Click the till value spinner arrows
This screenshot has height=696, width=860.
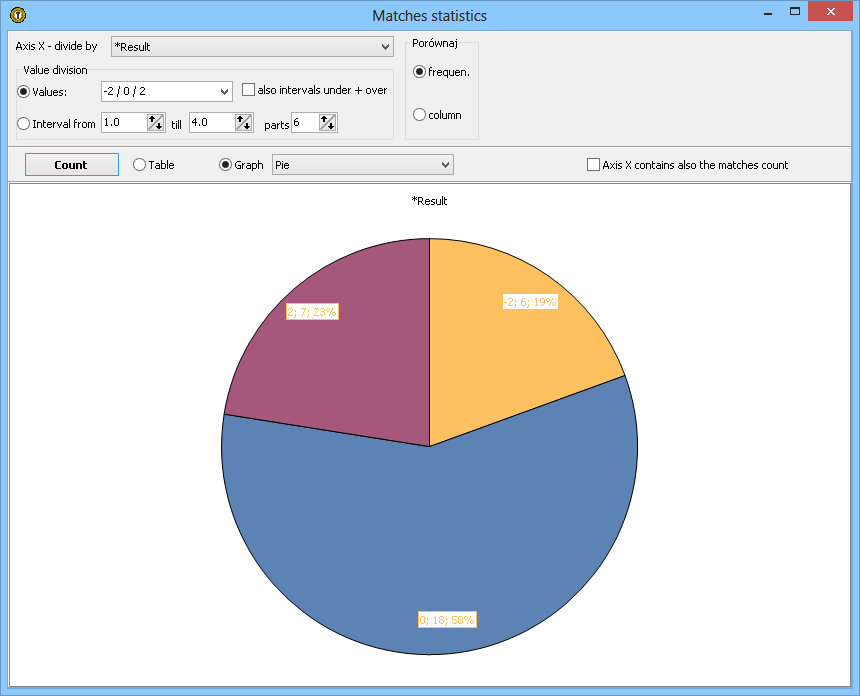(244, 123)
